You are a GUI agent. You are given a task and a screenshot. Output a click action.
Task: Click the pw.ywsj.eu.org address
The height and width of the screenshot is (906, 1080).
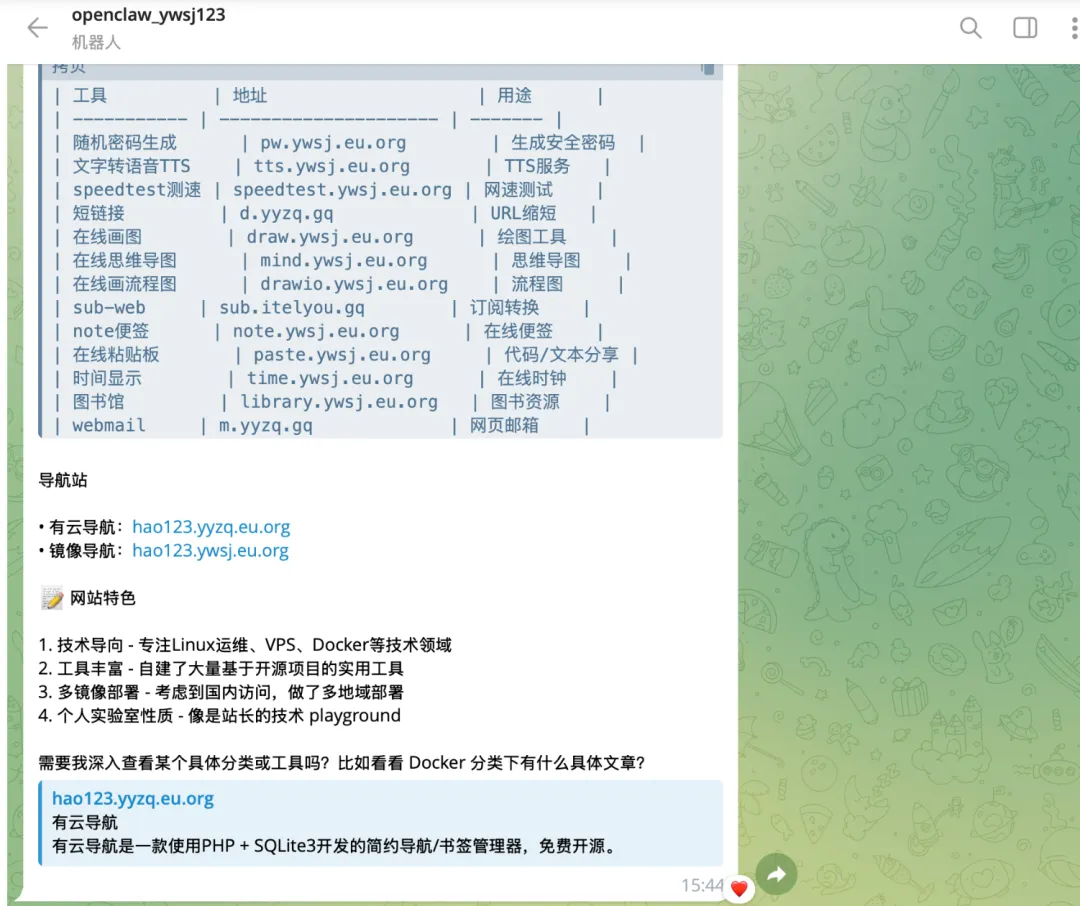[x=333, y=143]
